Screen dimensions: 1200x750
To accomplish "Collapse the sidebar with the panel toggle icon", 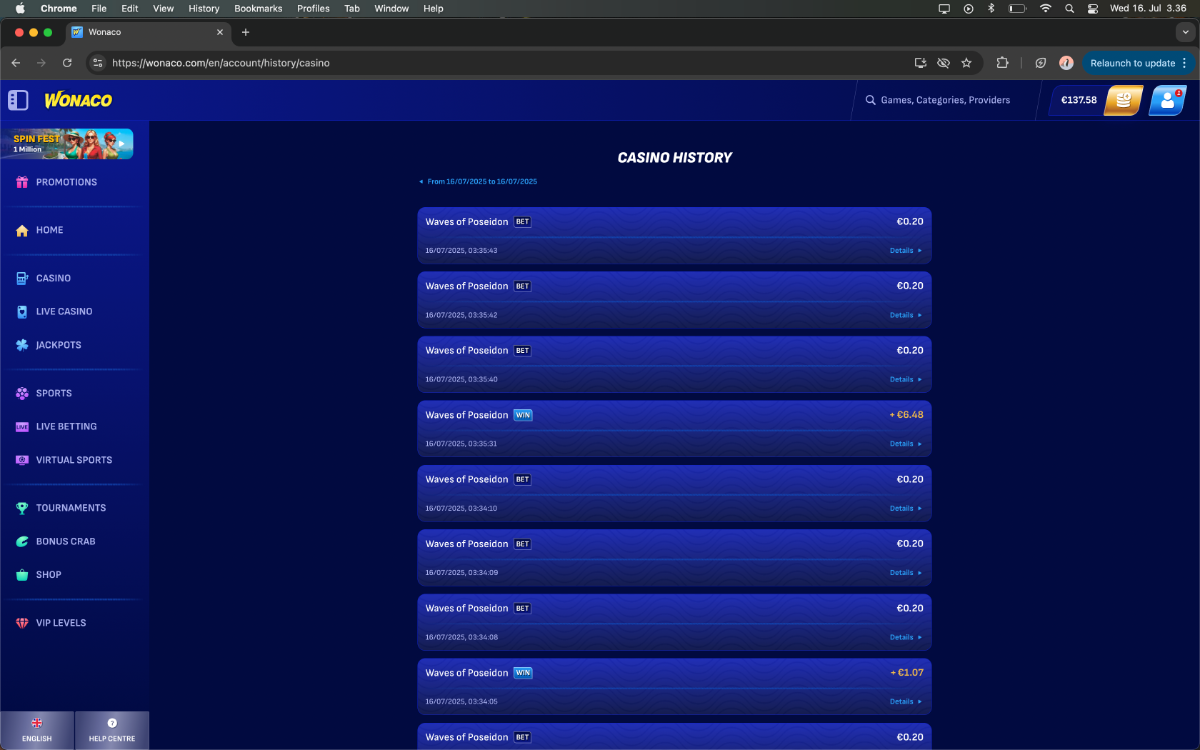I will coord(18,100).
